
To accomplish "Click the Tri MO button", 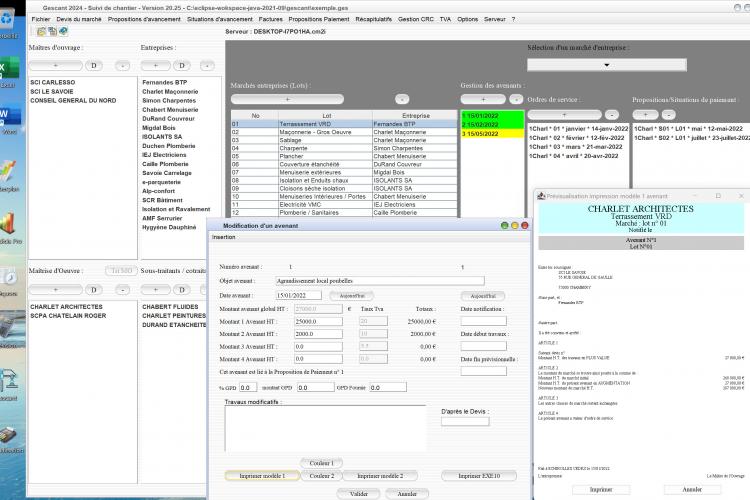I will [121, 271].
